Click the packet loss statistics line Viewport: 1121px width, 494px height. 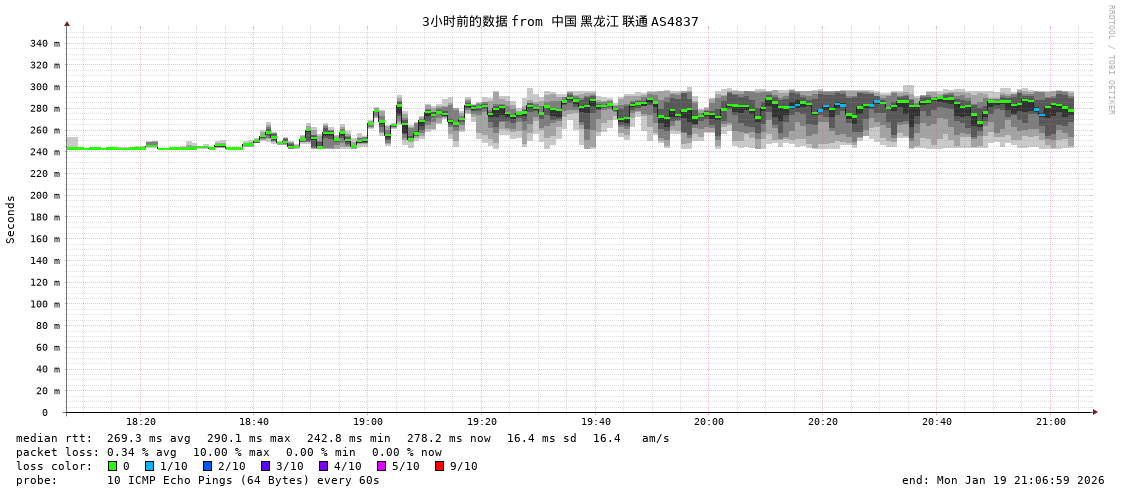[x=228, y=452]
